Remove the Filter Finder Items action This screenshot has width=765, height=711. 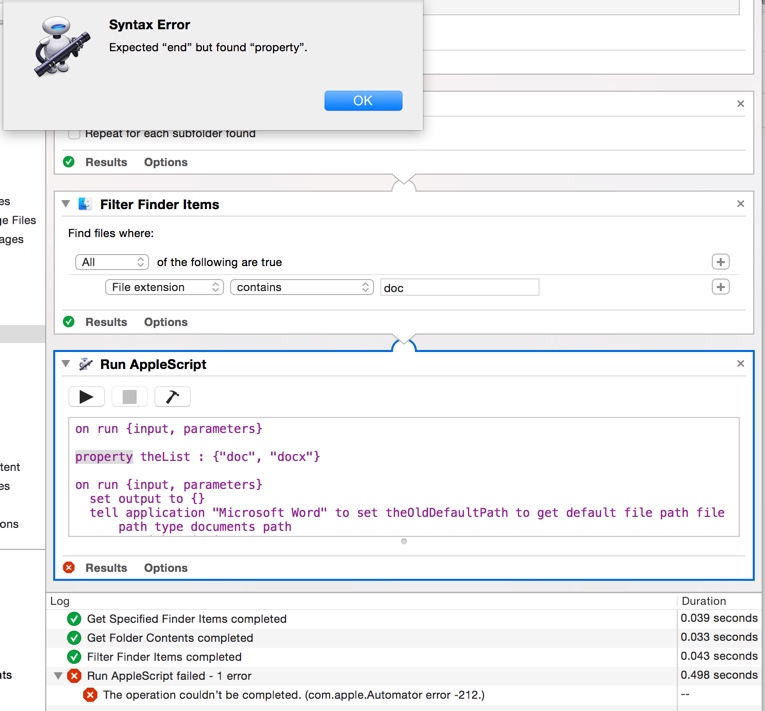click(x=740, y=204)
